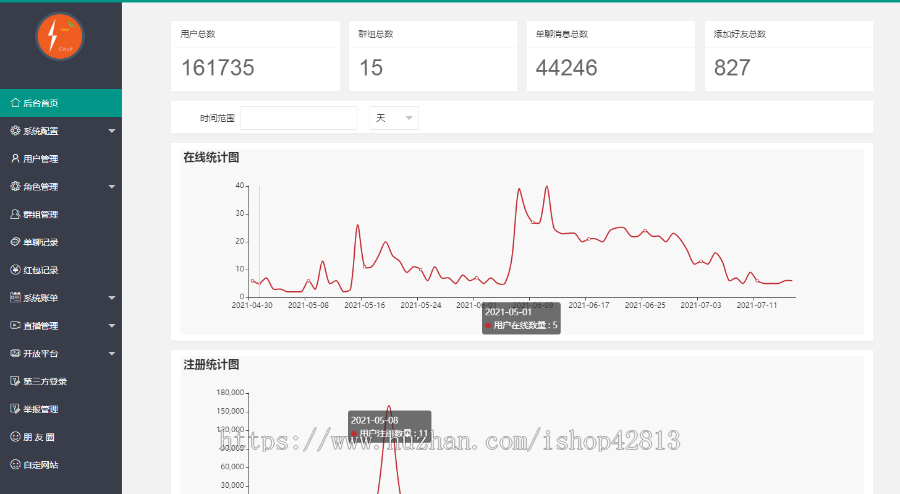Click the 群组总数 card value 15
The height and width of the screenshot is (494, 900).
pos(371,68)
